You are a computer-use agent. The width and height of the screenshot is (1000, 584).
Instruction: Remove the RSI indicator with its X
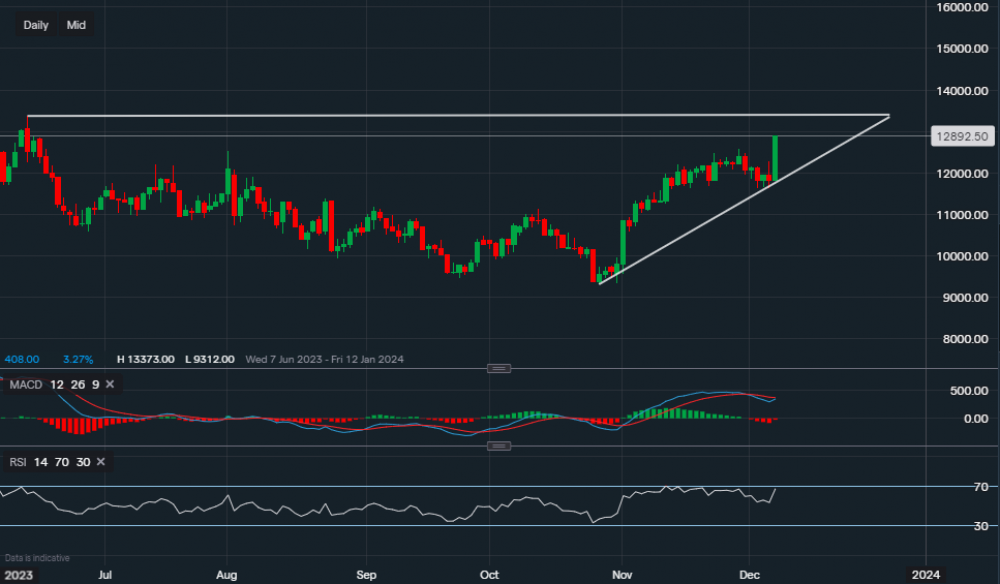(x=104, y=462)
